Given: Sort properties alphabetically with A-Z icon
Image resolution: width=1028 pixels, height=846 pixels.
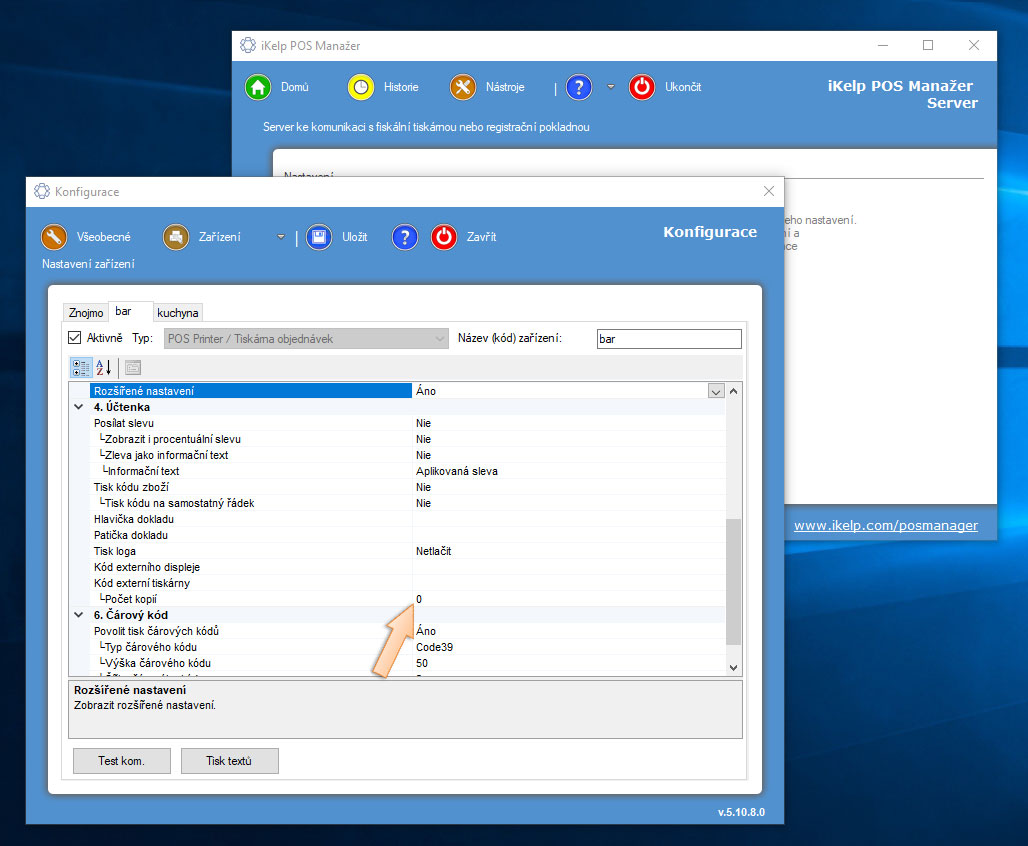Looking at the screenshot, I should pyautogui.click(x=103, y=367).
